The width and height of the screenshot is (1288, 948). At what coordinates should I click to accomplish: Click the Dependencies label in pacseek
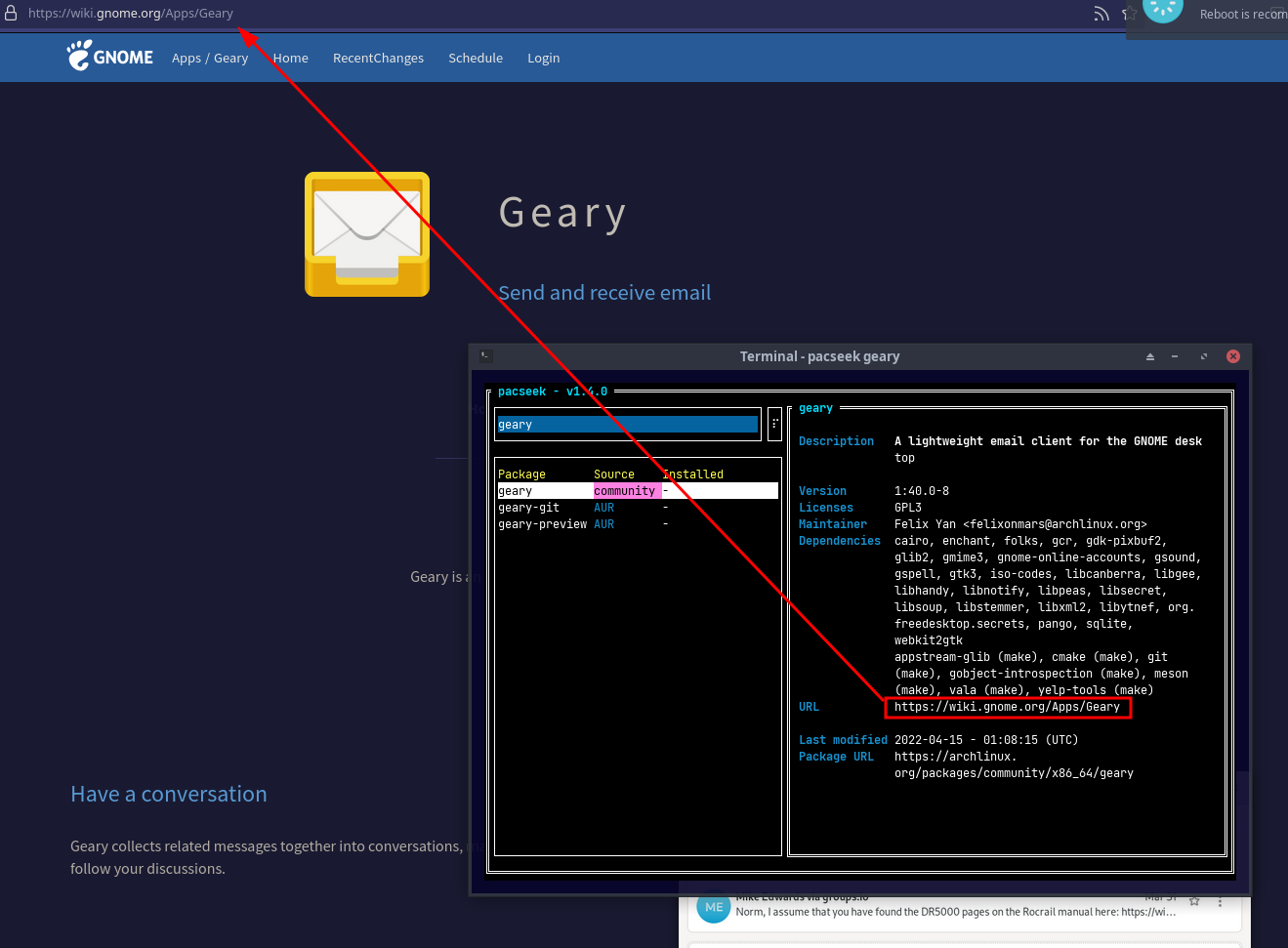point(840,541)
